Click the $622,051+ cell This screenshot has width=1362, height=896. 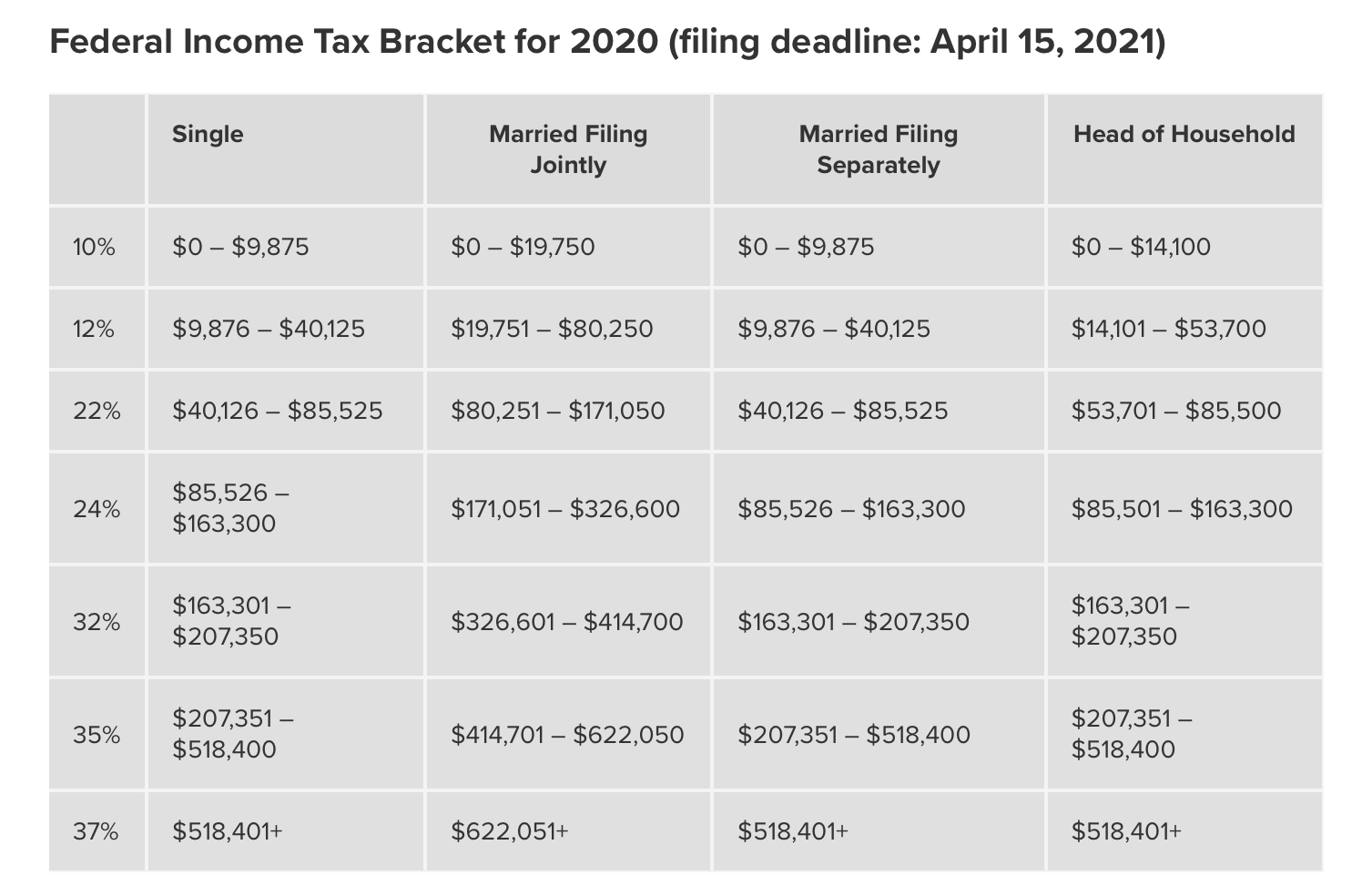coord(510,830)
